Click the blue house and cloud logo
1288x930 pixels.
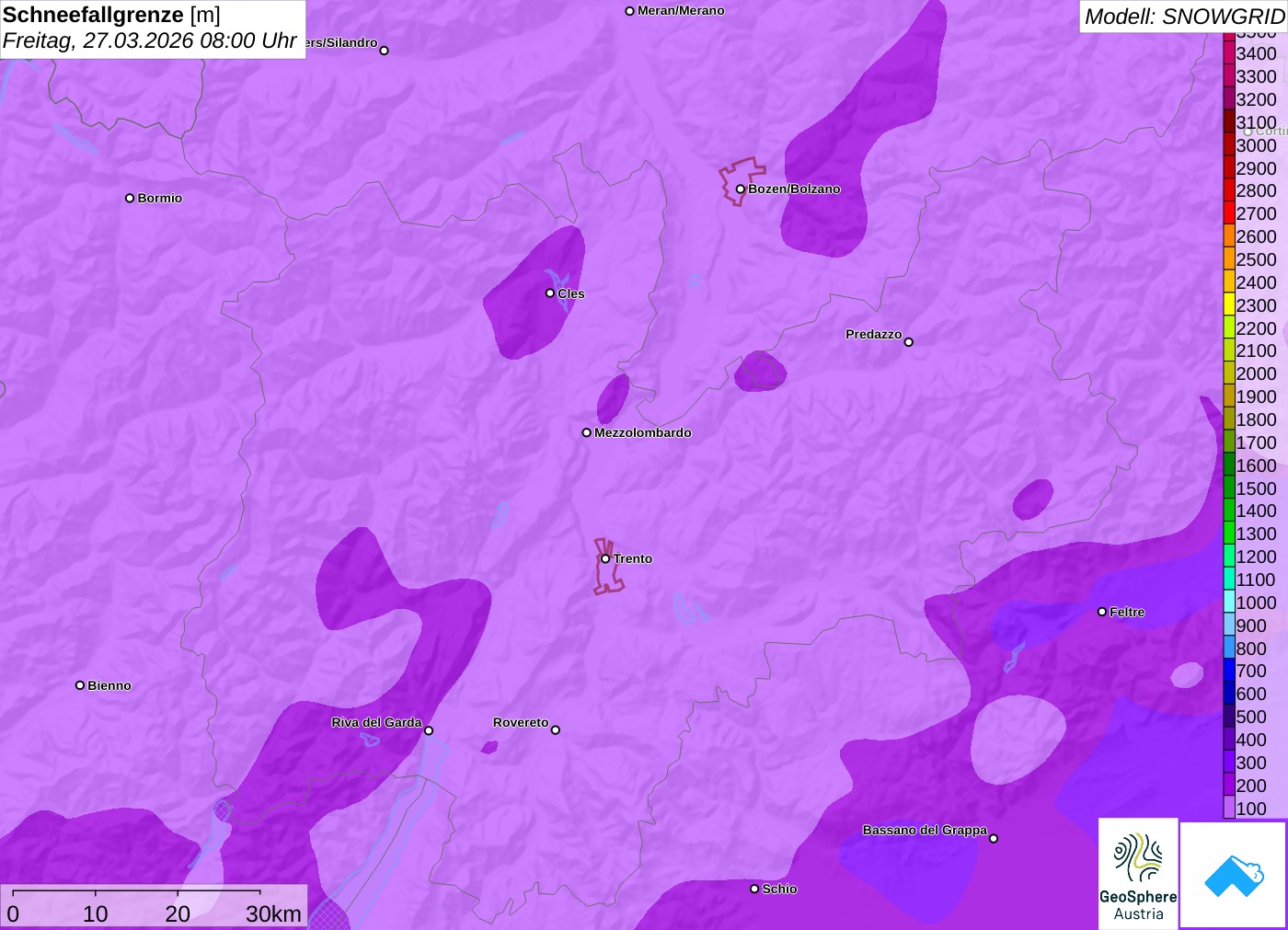coord(1233,875)
